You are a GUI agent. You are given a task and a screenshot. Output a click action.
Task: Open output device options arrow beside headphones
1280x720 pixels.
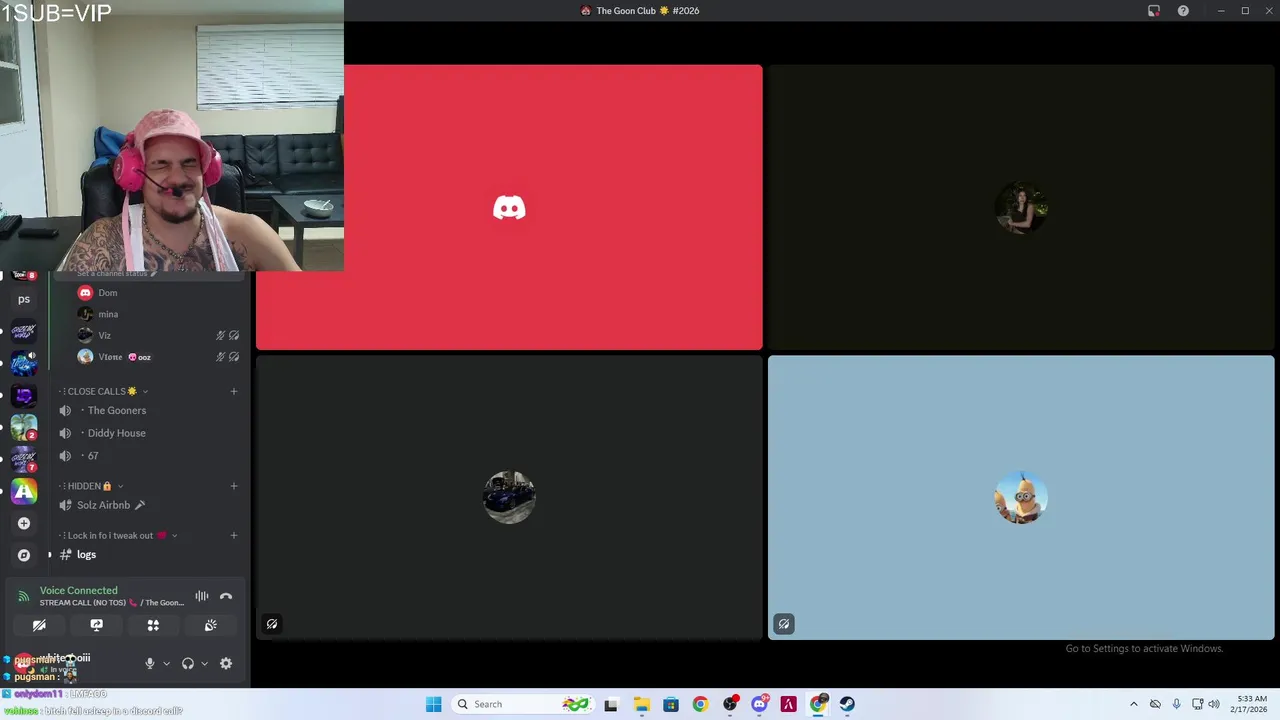coord(204,663)
